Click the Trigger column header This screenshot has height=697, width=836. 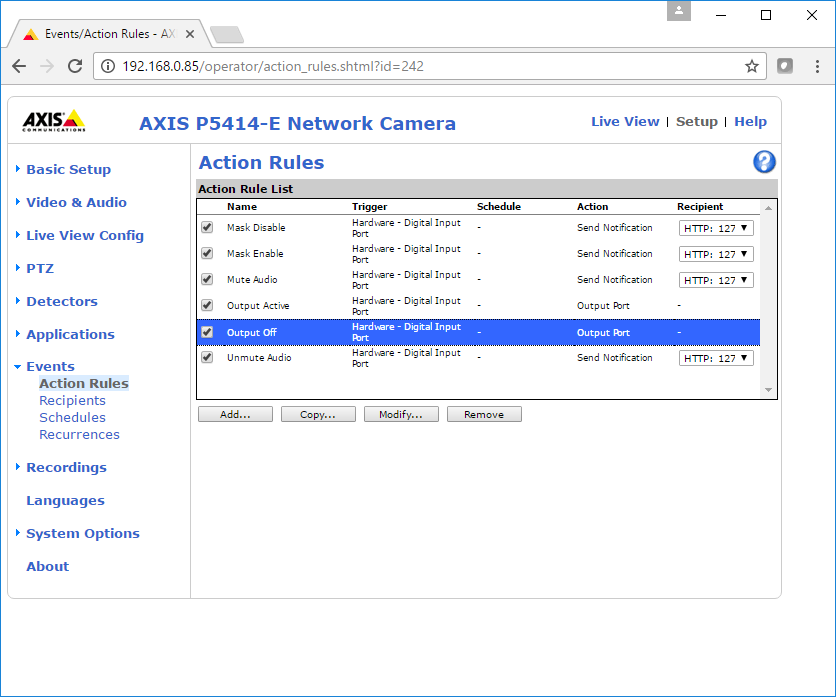(369, 207)
